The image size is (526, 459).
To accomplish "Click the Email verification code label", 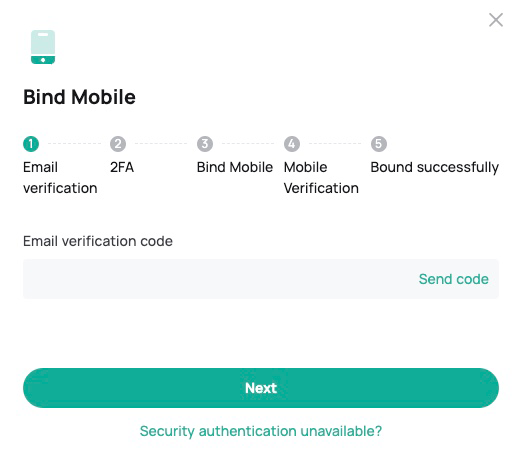I will (x=98, y=241).
